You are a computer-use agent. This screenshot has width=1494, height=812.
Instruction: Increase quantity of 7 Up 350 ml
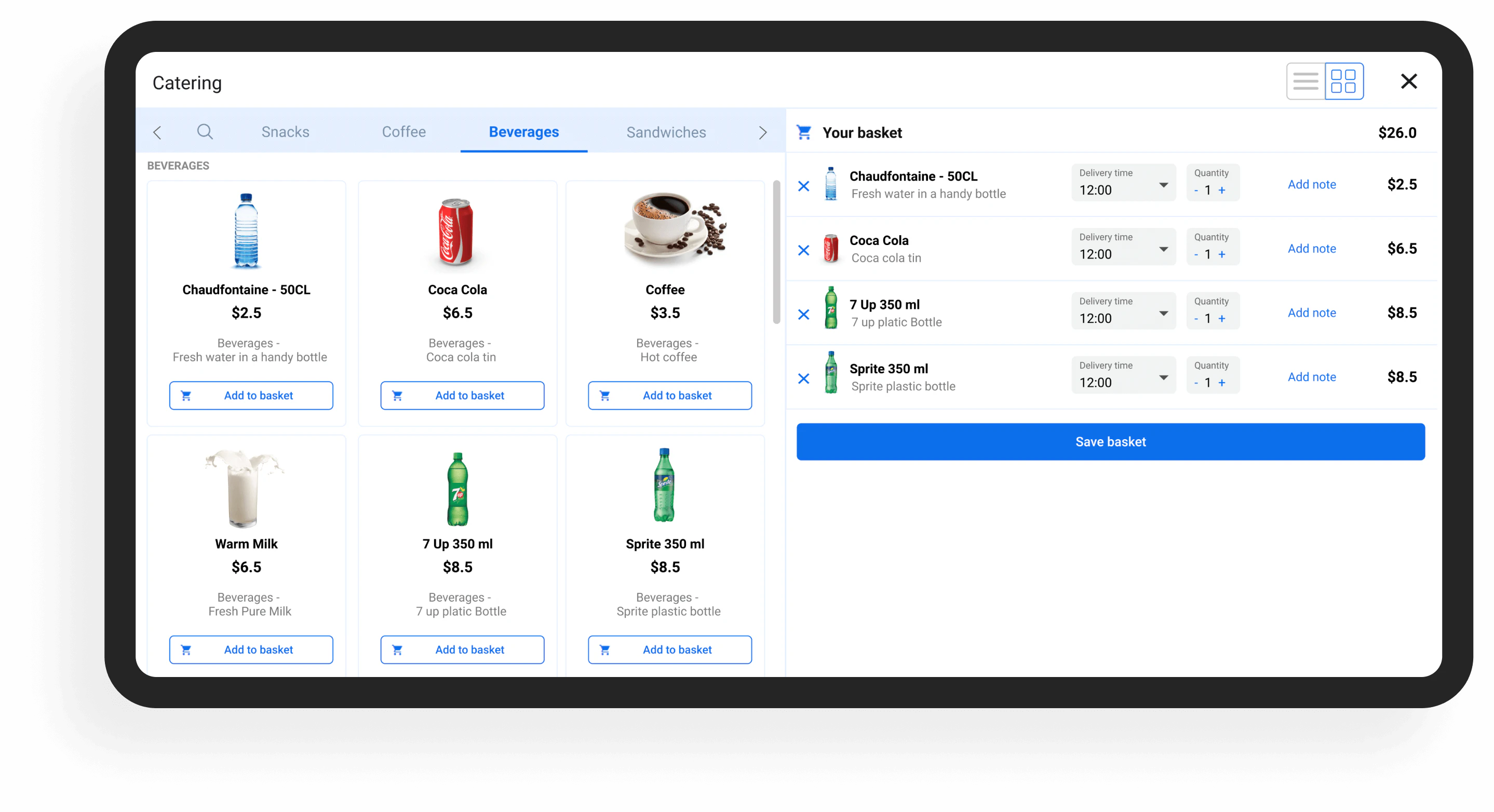[1222, 318]
